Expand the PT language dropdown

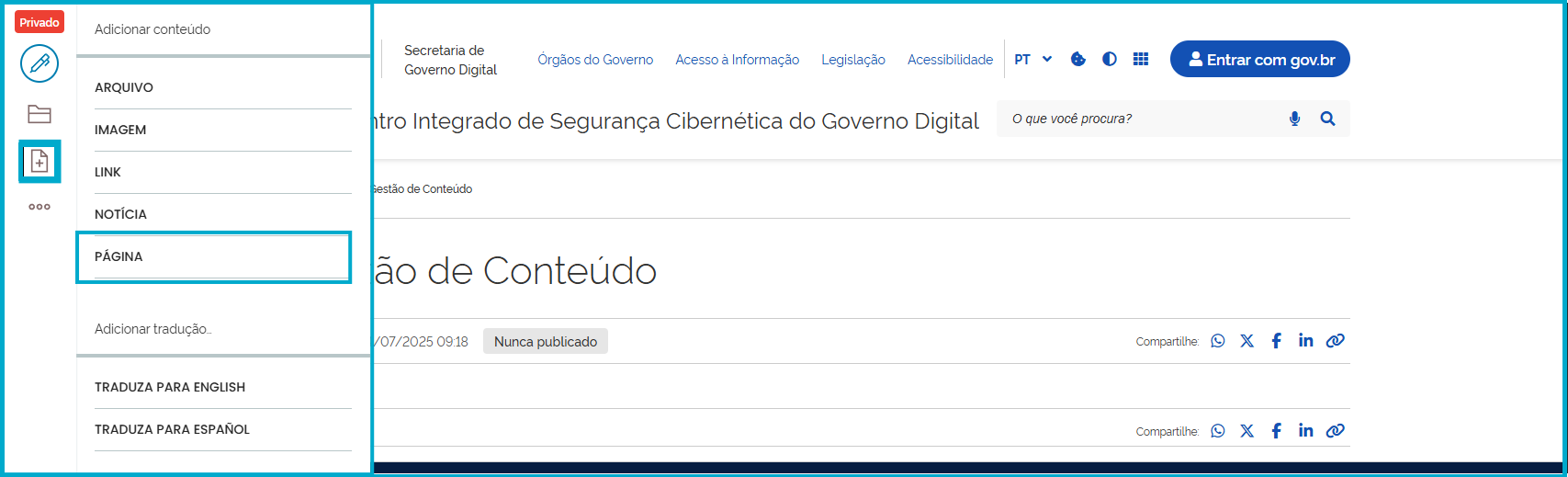[1033, 60]
